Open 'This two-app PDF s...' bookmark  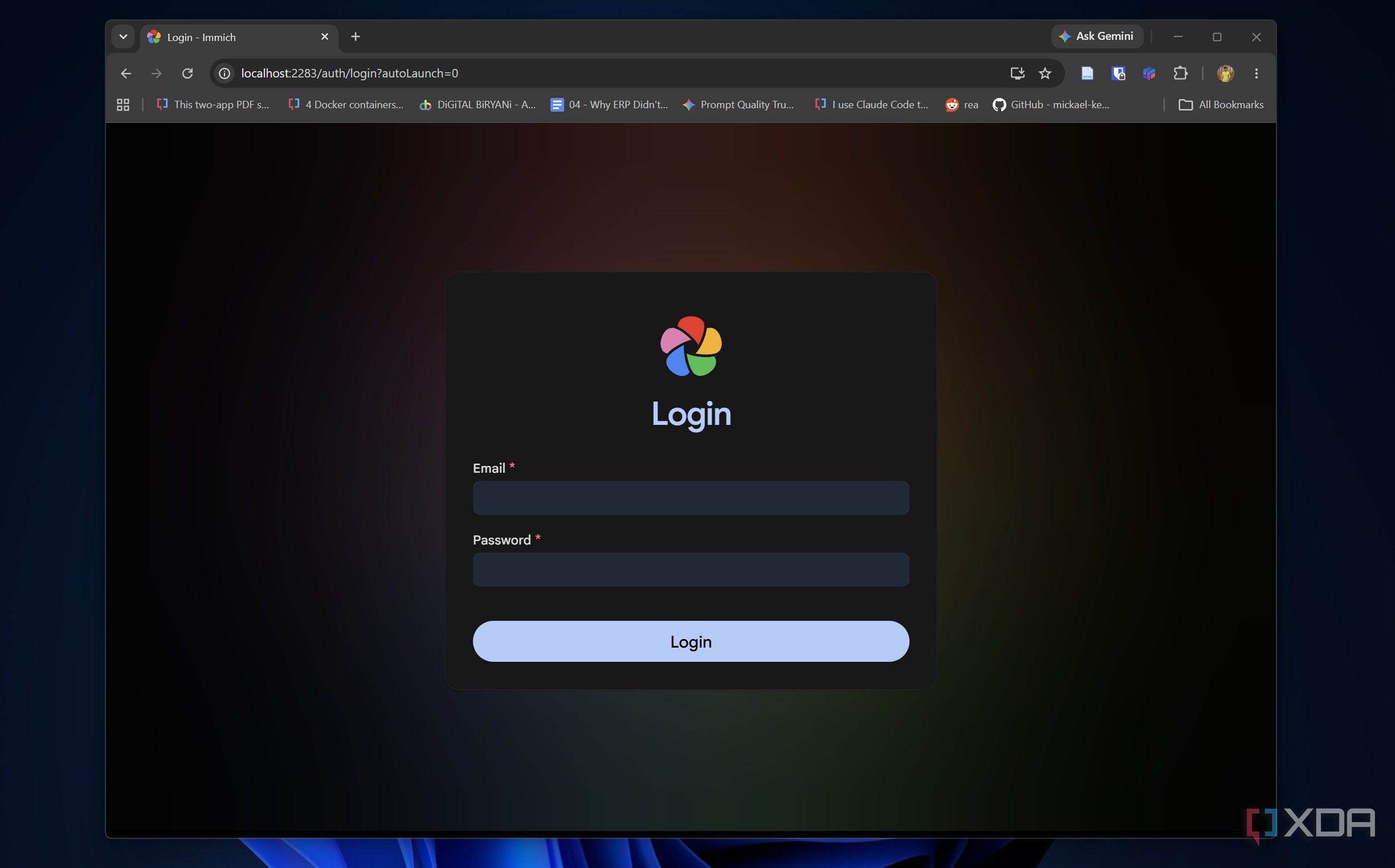tap(213, 104)
